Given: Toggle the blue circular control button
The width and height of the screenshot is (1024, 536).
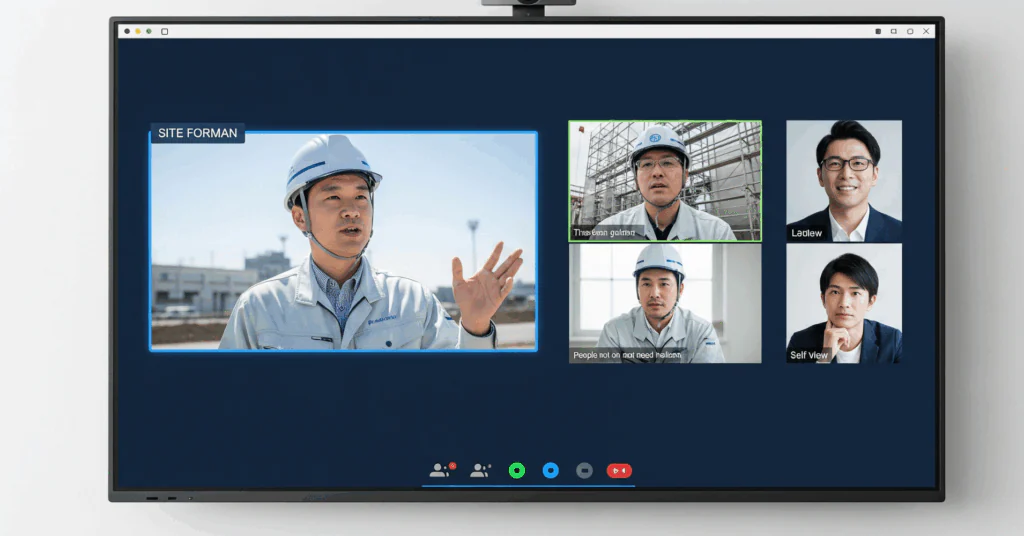Looking at the screenshot, I should coord(551,470).
